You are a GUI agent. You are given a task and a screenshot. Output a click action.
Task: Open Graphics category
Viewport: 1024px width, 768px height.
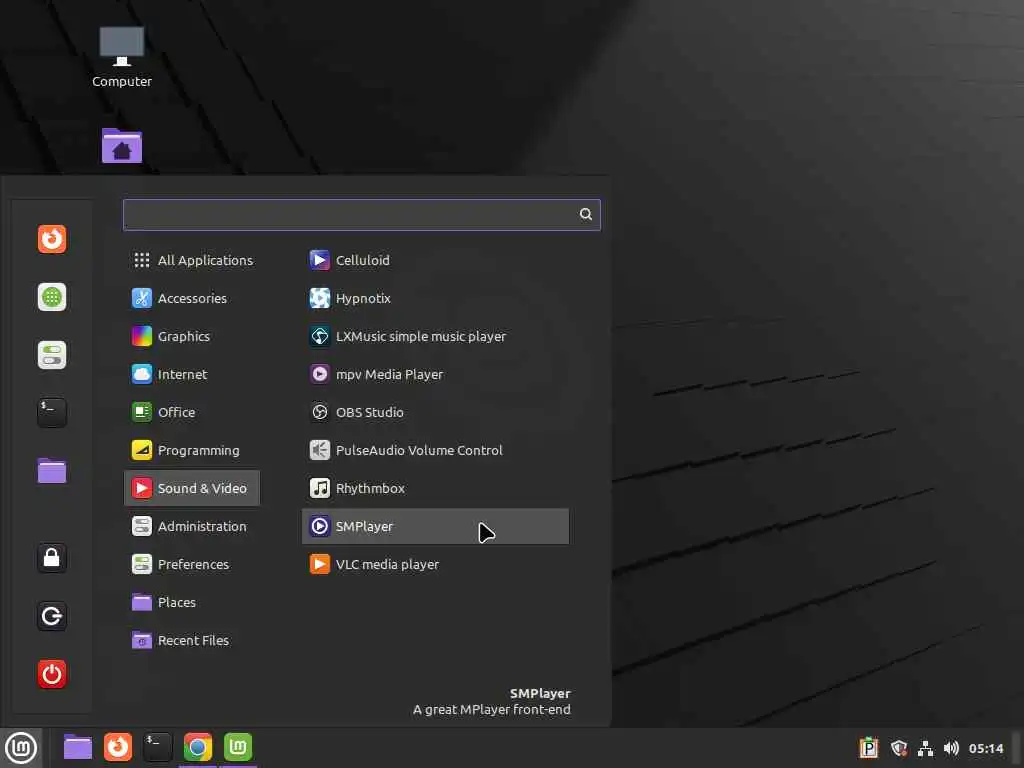pos(192,336)
